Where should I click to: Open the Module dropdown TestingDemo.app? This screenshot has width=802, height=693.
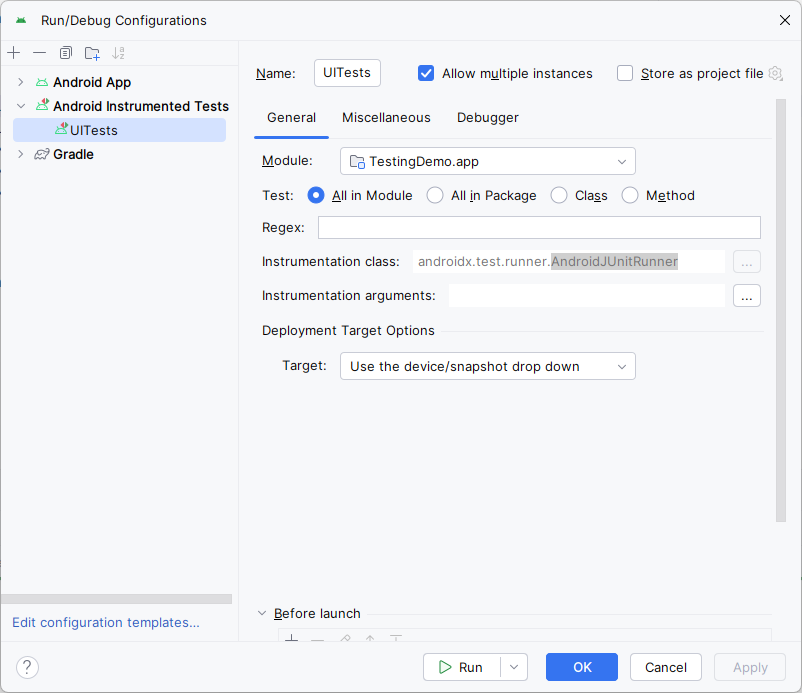pyautogui.click(x=487, y=161)
